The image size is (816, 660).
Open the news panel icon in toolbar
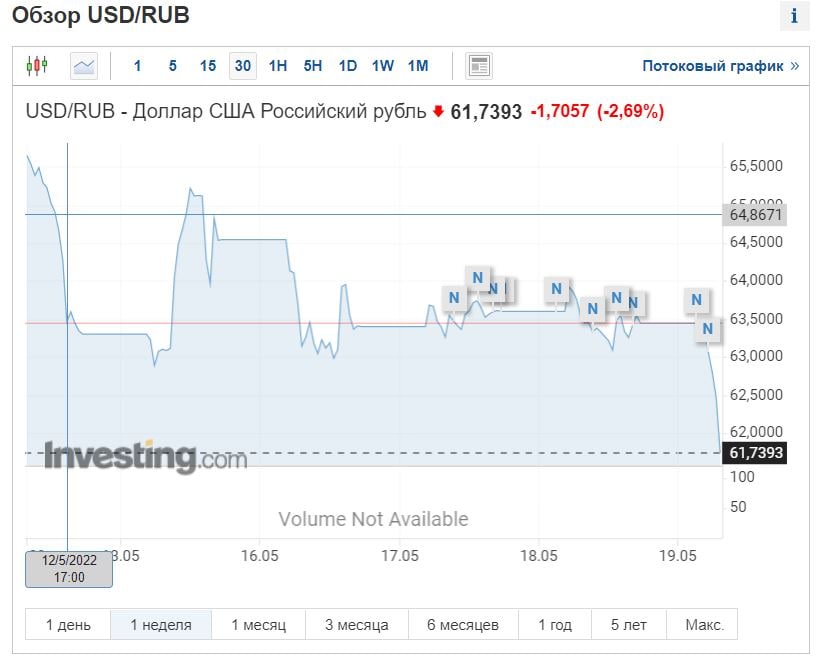(x=479, y=66)
